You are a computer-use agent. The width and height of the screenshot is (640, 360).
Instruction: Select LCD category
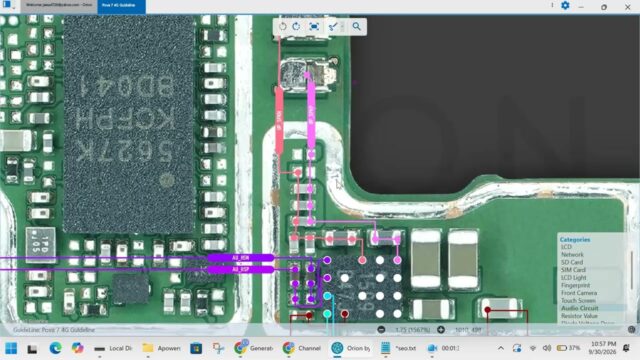point(567,247)
